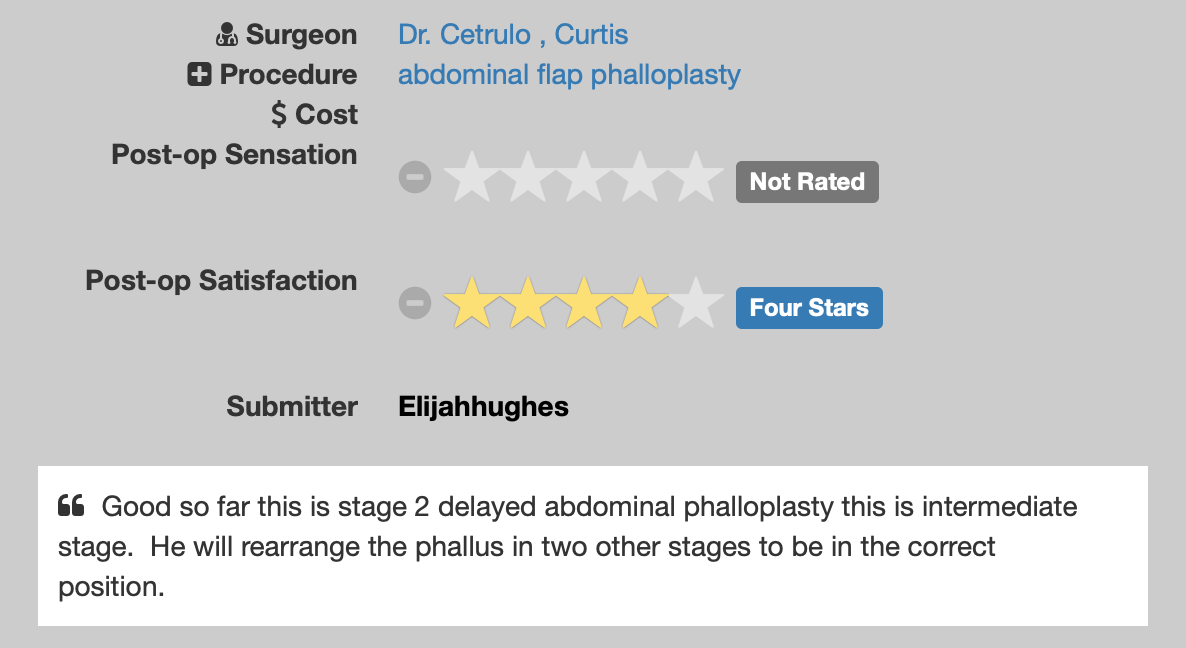Click the Not Rated badge
The height and width of the screenshot is (648, 1186).
pyautogui.click(x=807, y=182)
